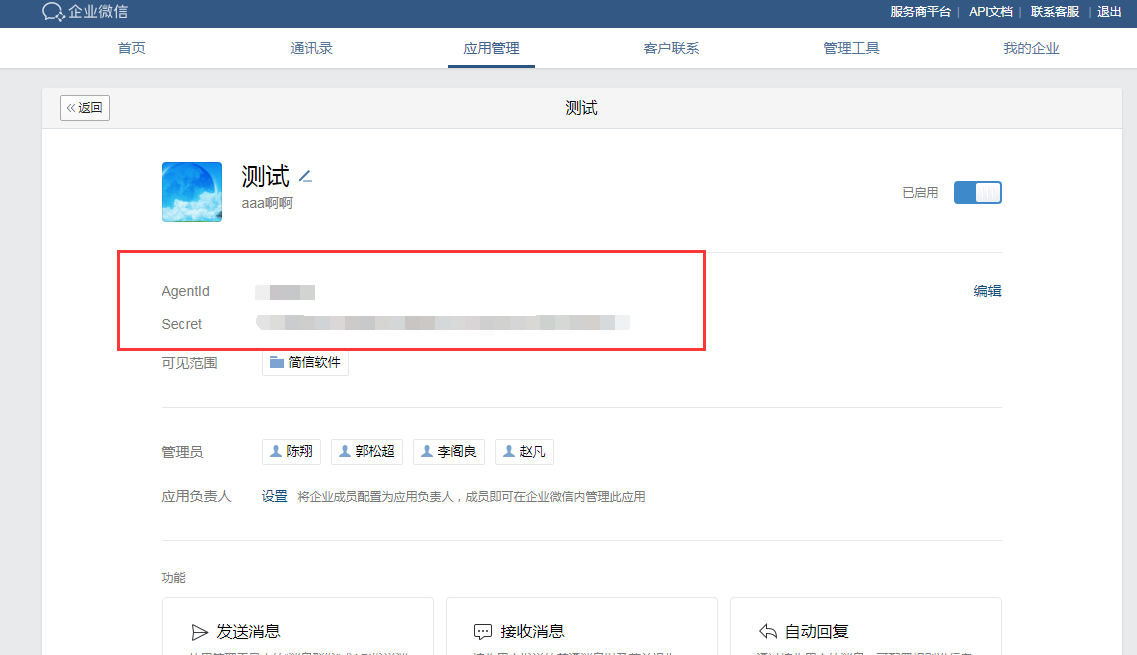Screen dimensions: 1137x655
Task: Click the administrator name 郭松超
Action: 375,451
